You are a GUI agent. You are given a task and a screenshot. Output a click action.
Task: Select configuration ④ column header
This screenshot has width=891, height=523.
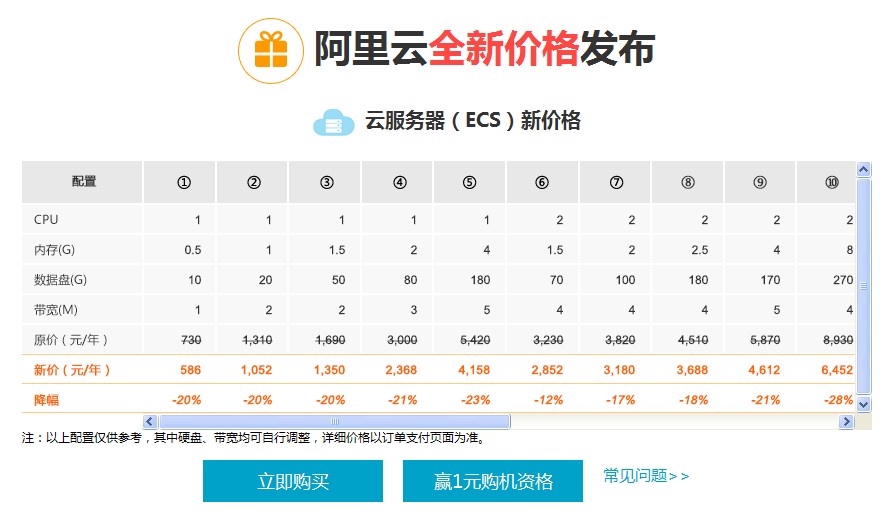coord(398,182)
